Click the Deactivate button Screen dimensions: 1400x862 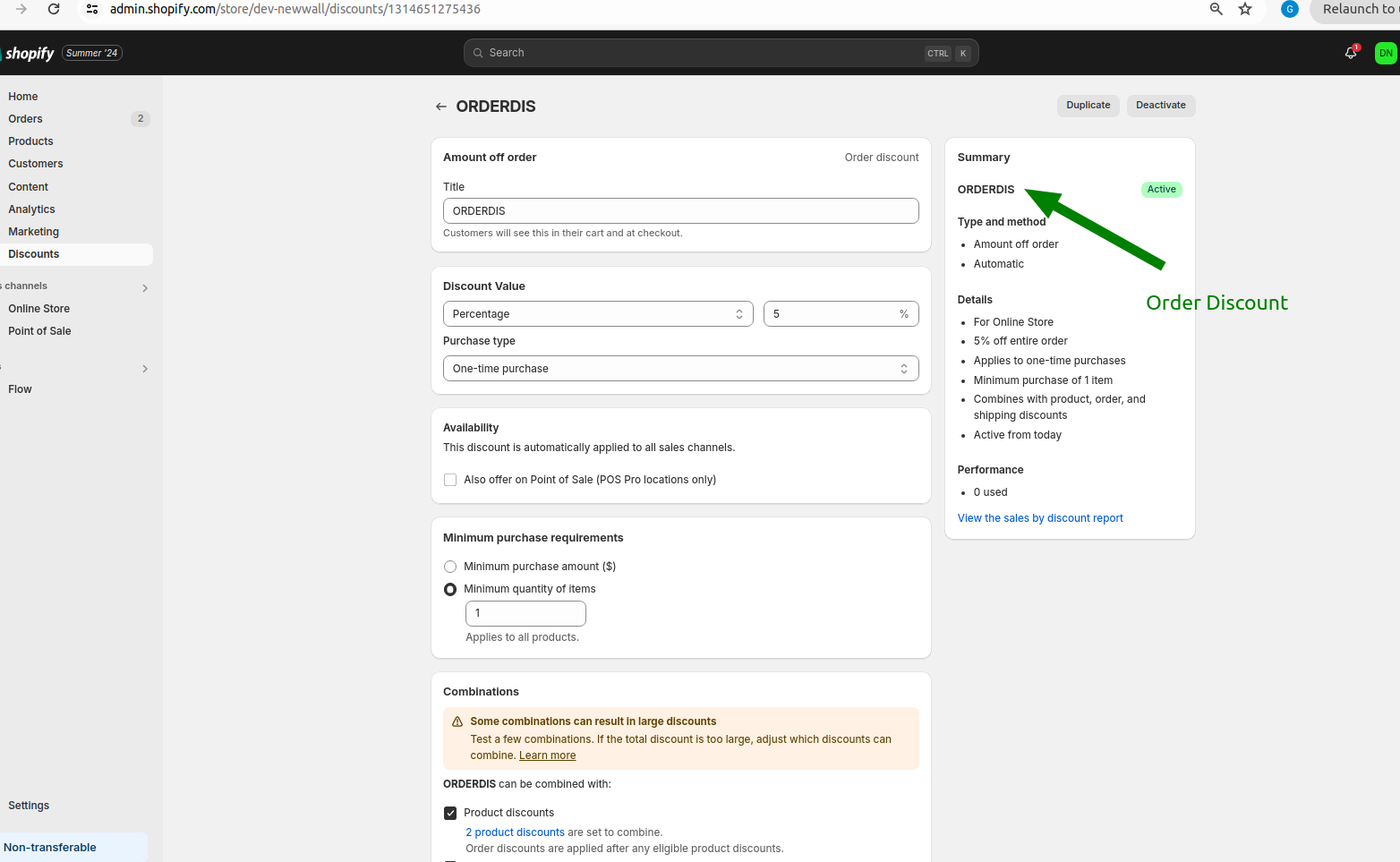coord(1160,106)
